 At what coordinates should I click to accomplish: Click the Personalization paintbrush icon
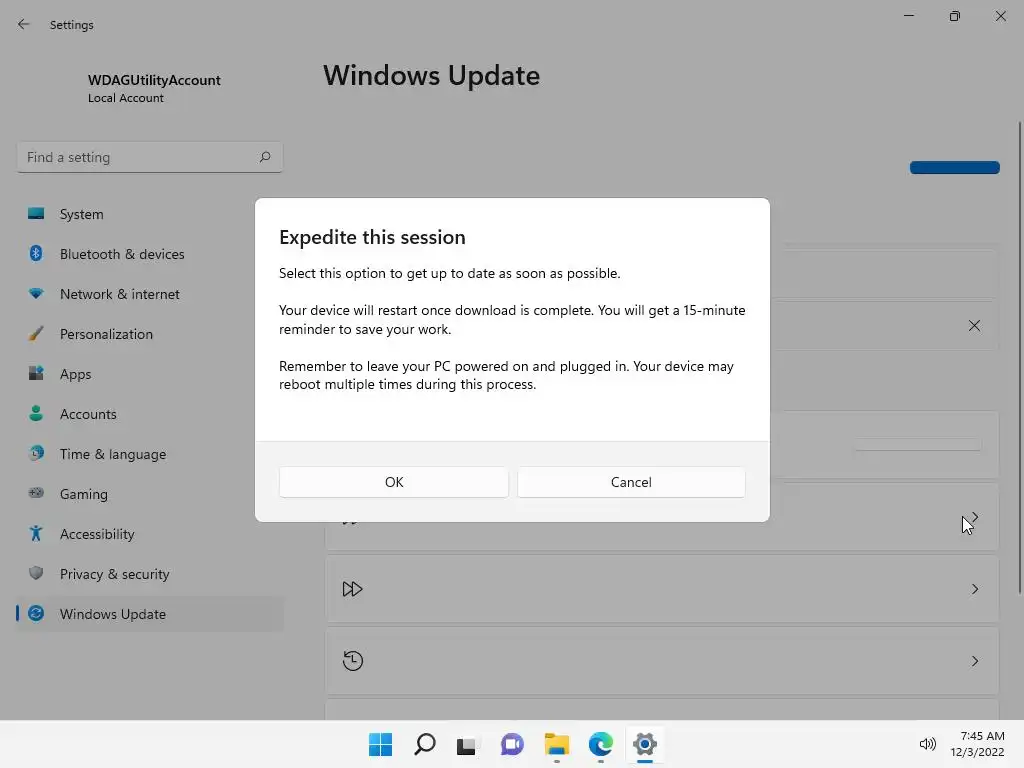pyautogui.click(x=36, y=334)
